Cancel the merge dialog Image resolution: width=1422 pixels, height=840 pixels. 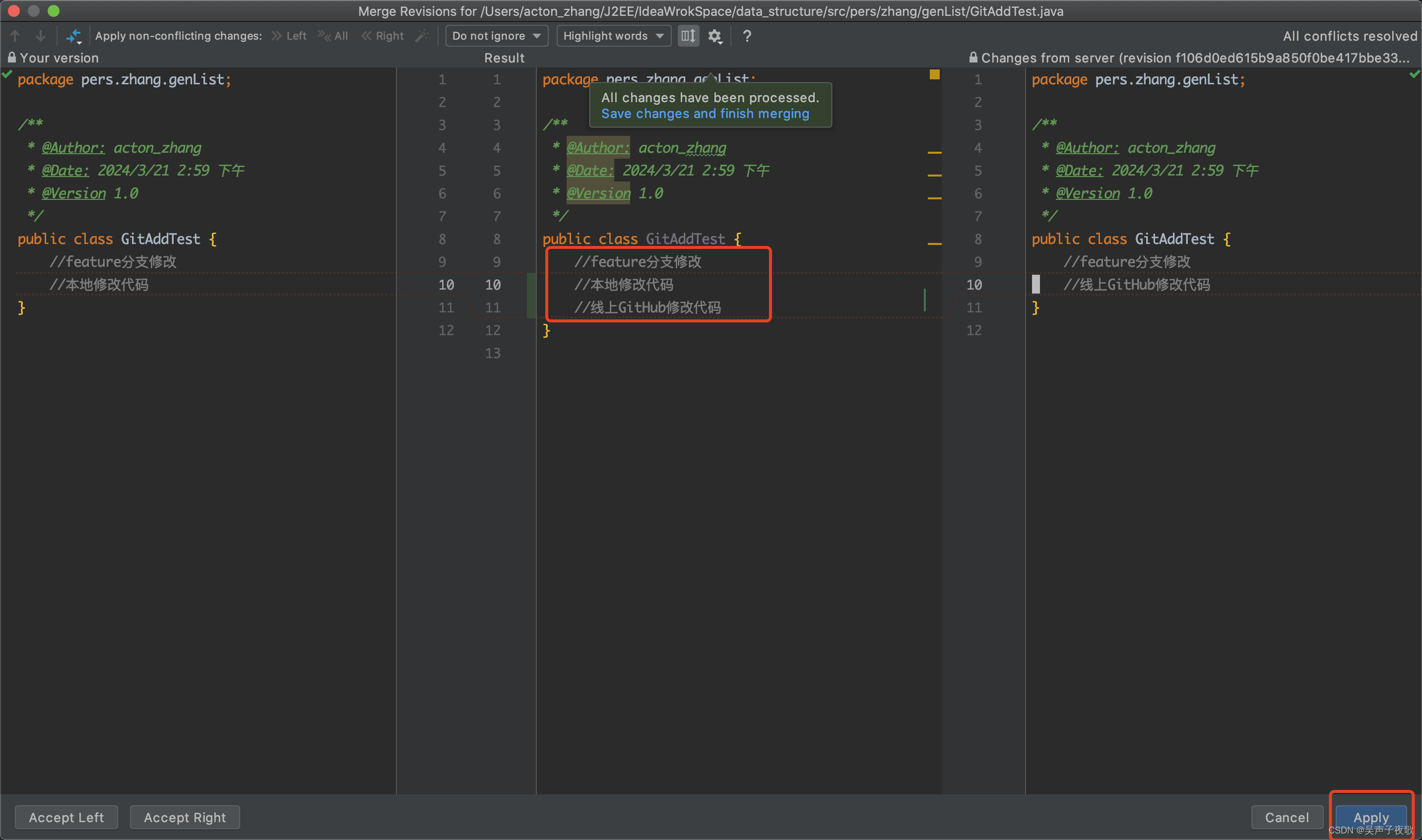(1287, 817)
